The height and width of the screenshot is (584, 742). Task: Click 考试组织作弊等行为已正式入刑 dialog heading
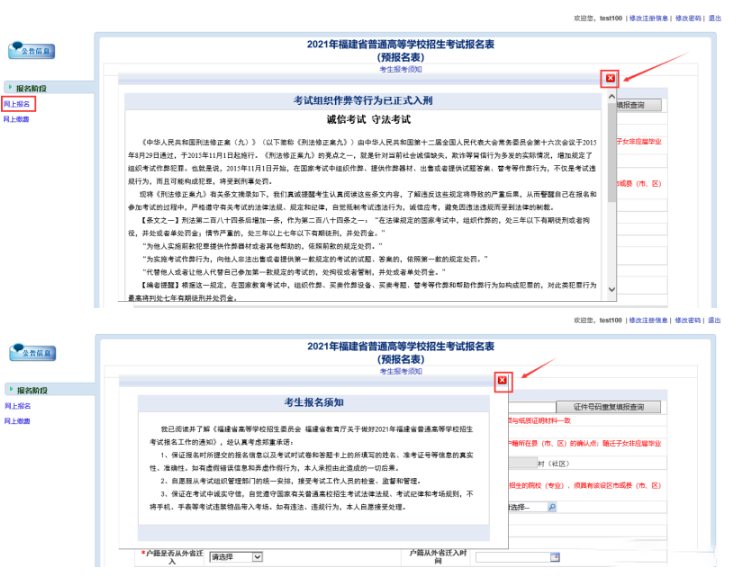click(362, 100)
